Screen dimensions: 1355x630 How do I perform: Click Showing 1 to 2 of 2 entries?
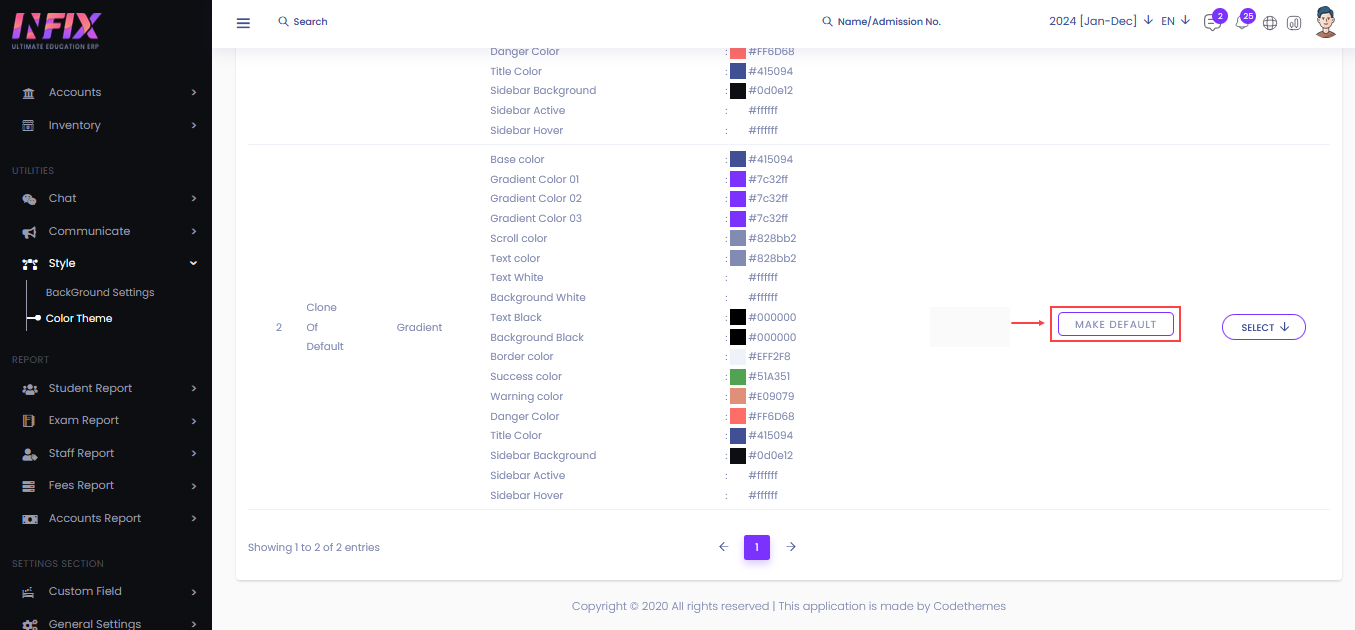pyautogui.click(x=314, y=547)
